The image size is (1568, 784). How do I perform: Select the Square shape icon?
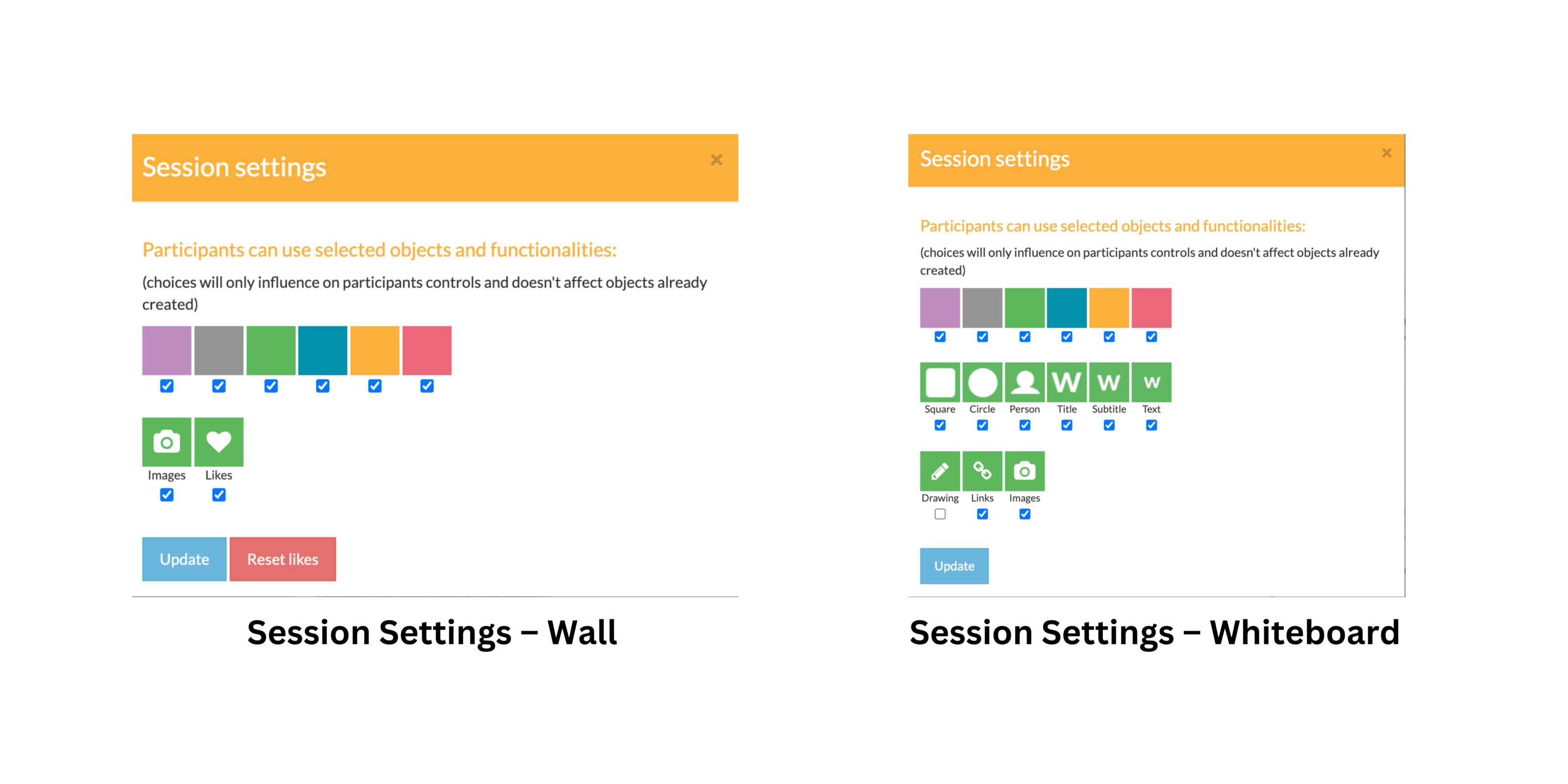(x=940, y=382)
